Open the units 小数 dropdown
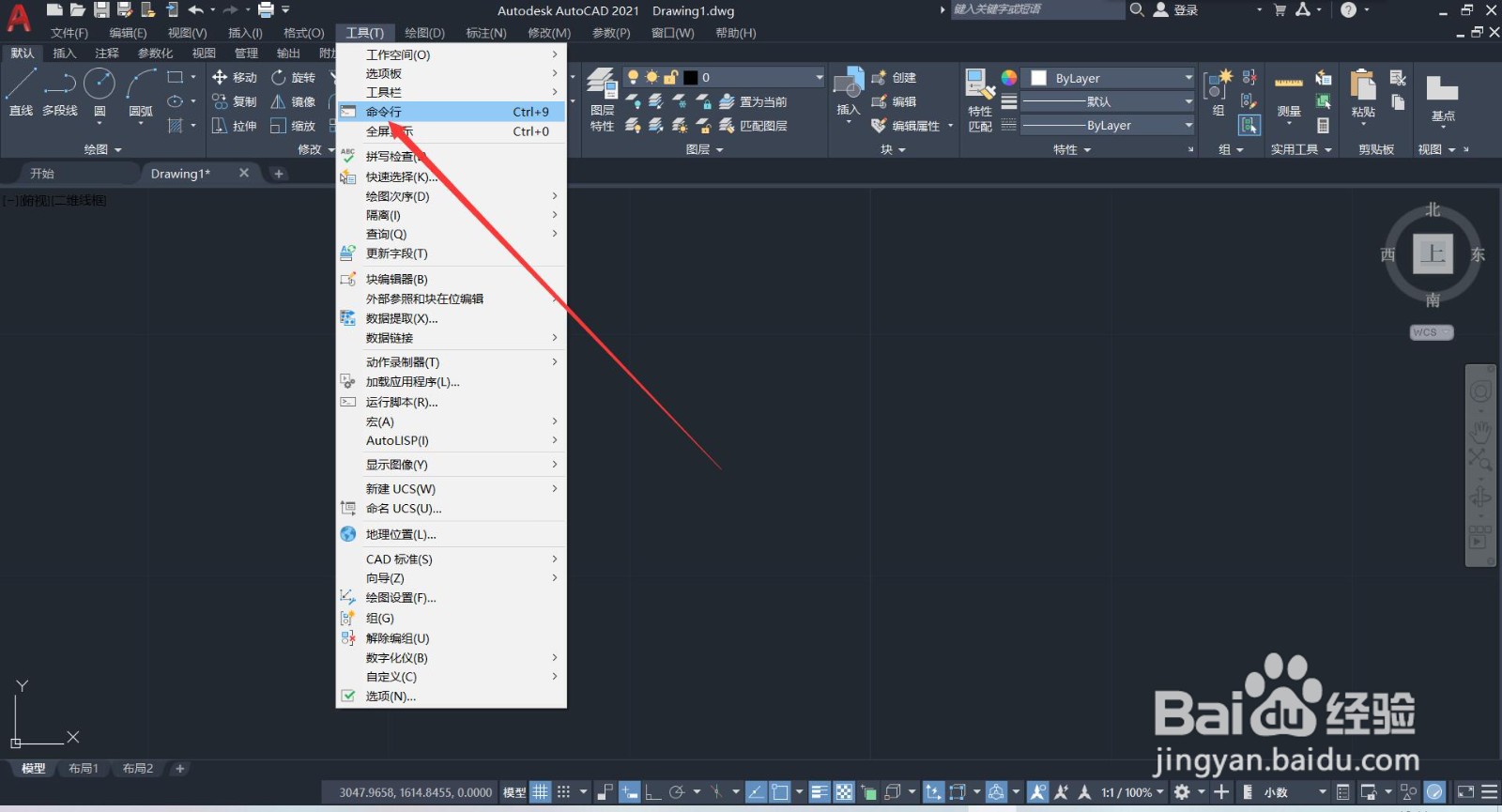 (x=1295, y=792)
